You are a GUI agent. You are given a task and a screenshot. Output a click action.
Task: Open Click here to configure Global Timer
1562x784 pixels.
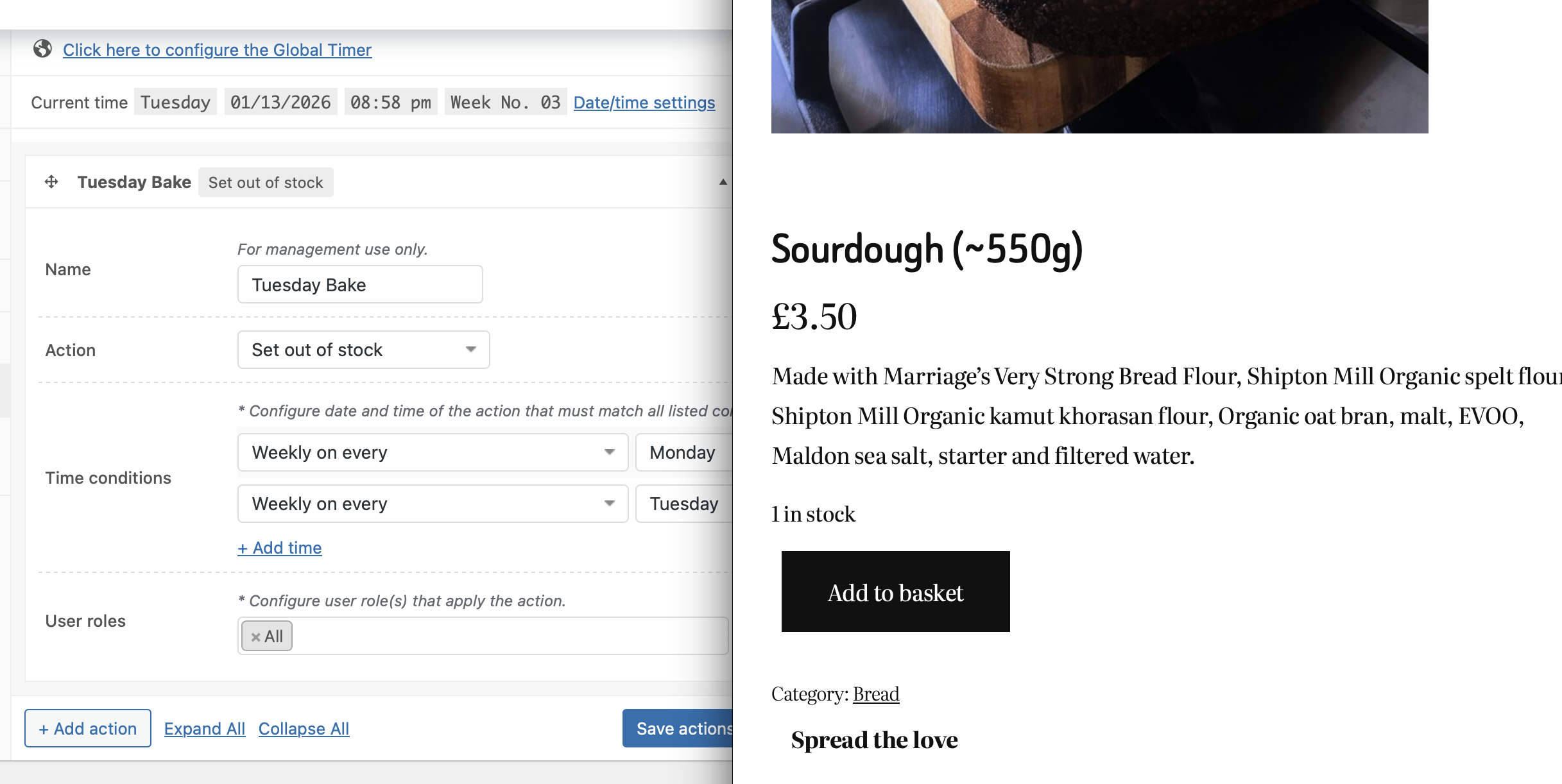(x=217, y=50)
